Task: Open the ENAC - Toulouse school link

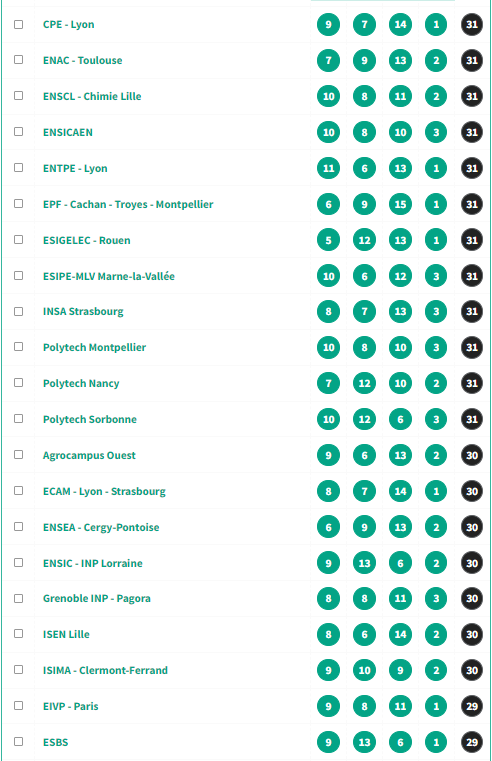Action: click(x=82, y=60)
